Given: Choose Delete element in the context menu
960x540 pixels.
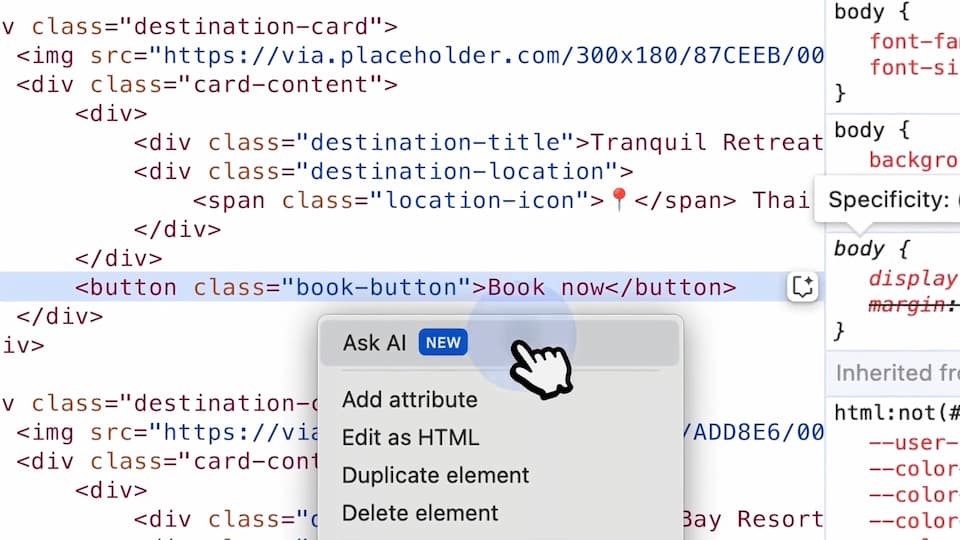Looking at the screenshot, I should (x=419, y=514).
